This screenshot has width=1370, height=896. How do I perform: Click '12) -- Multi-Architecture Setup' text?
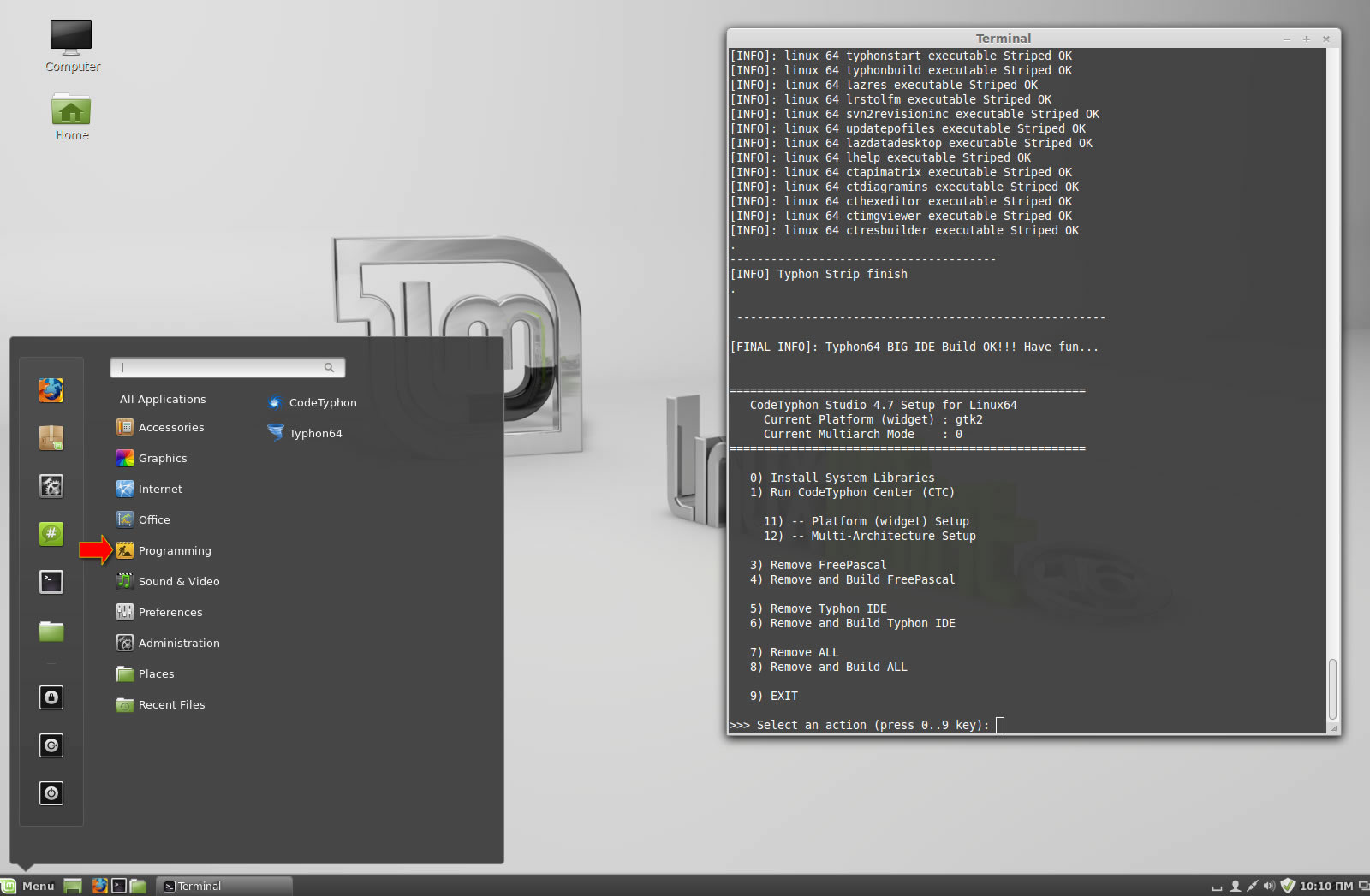click(x=869, y=536)
